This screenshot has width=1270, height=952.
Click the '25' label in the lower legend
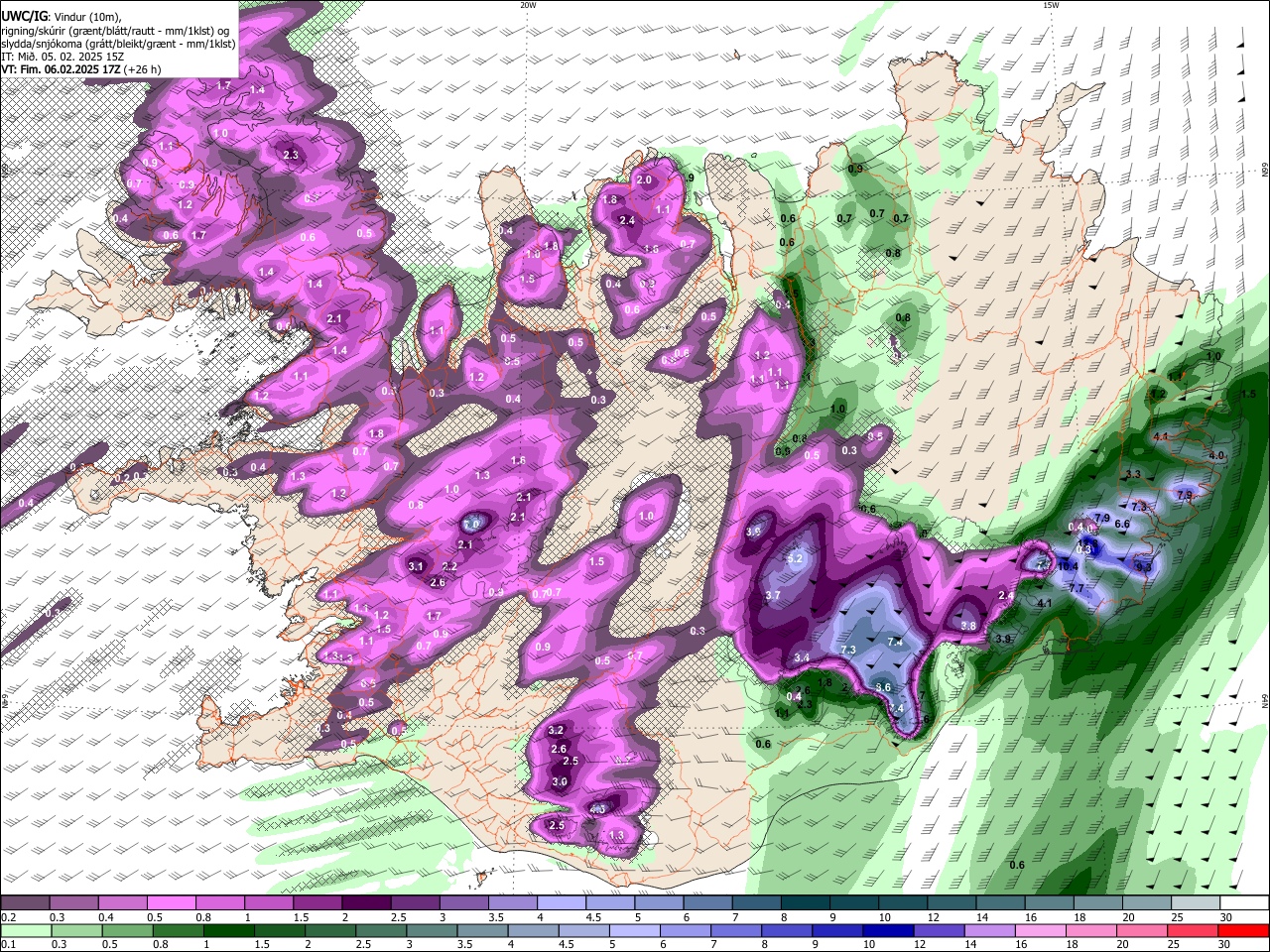1175,945
